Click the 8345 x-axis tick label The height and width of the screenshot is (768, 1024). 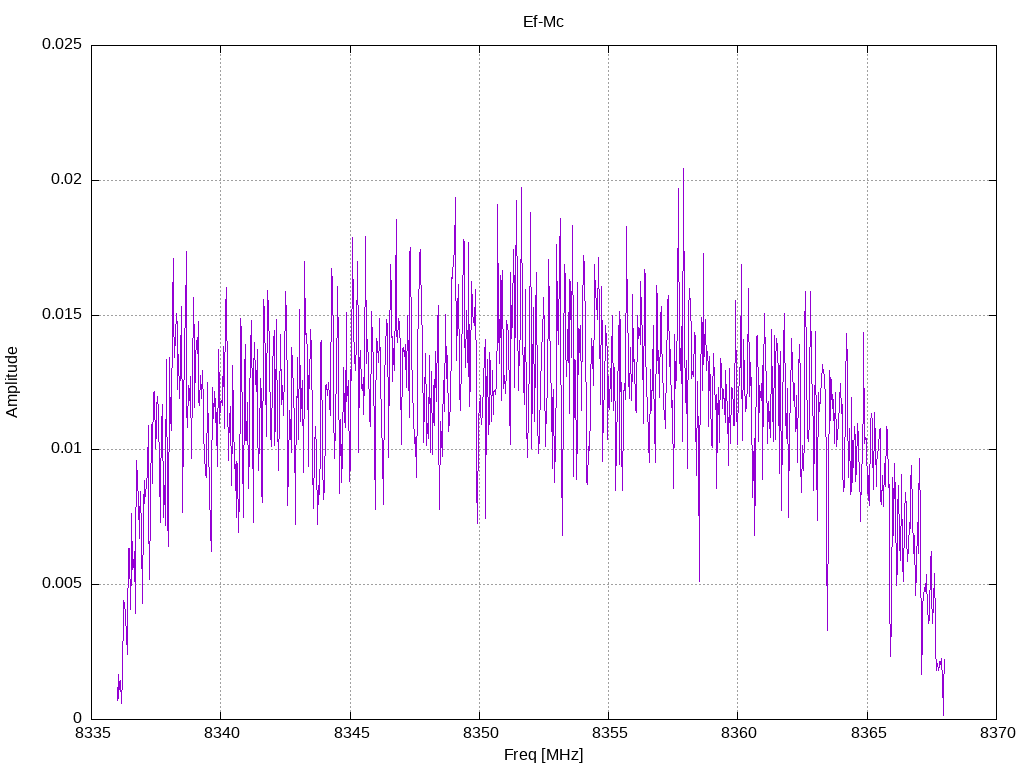pyautogui.click(x=351, y=733)
